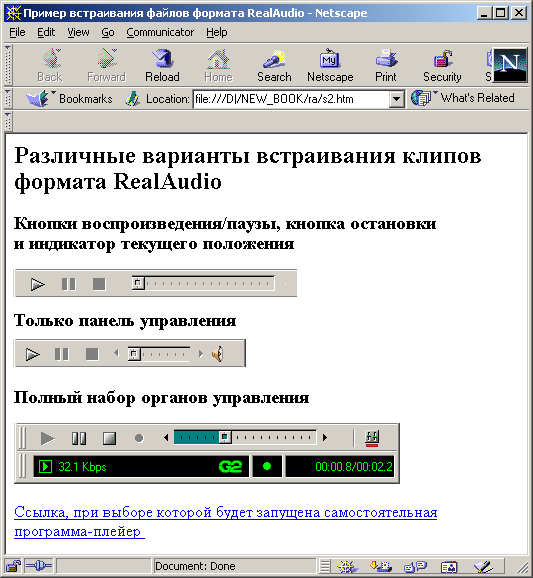Click the Forward navigation button
The height and width of the screenshot is (578, 533).
[x=107, y=65]
